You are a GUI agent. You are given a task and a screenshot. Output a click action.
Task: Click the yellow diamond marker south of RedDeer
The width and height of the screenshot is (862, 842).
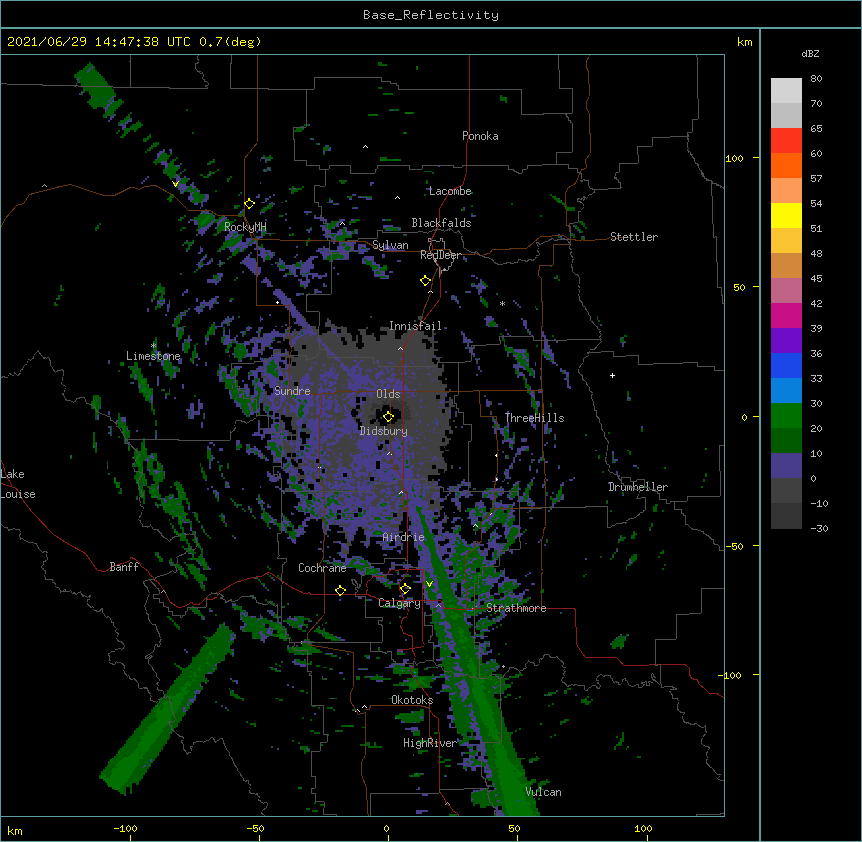[x=425, y=281]
